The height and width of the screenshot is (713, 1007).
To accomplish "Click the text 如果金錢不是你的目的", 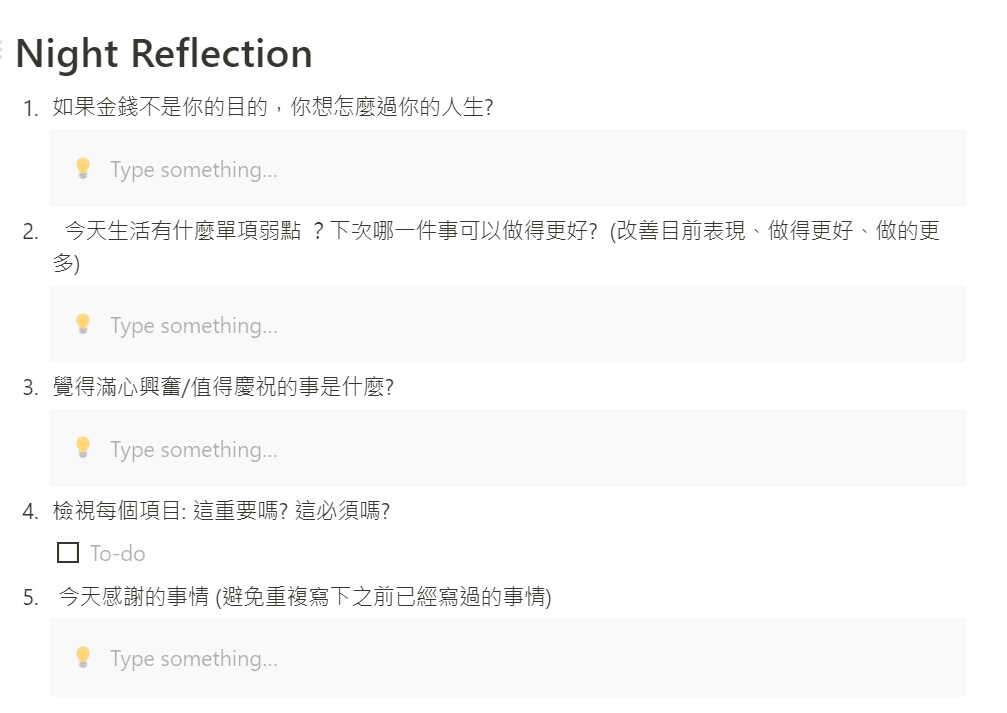I will click(x=160, y=107).
